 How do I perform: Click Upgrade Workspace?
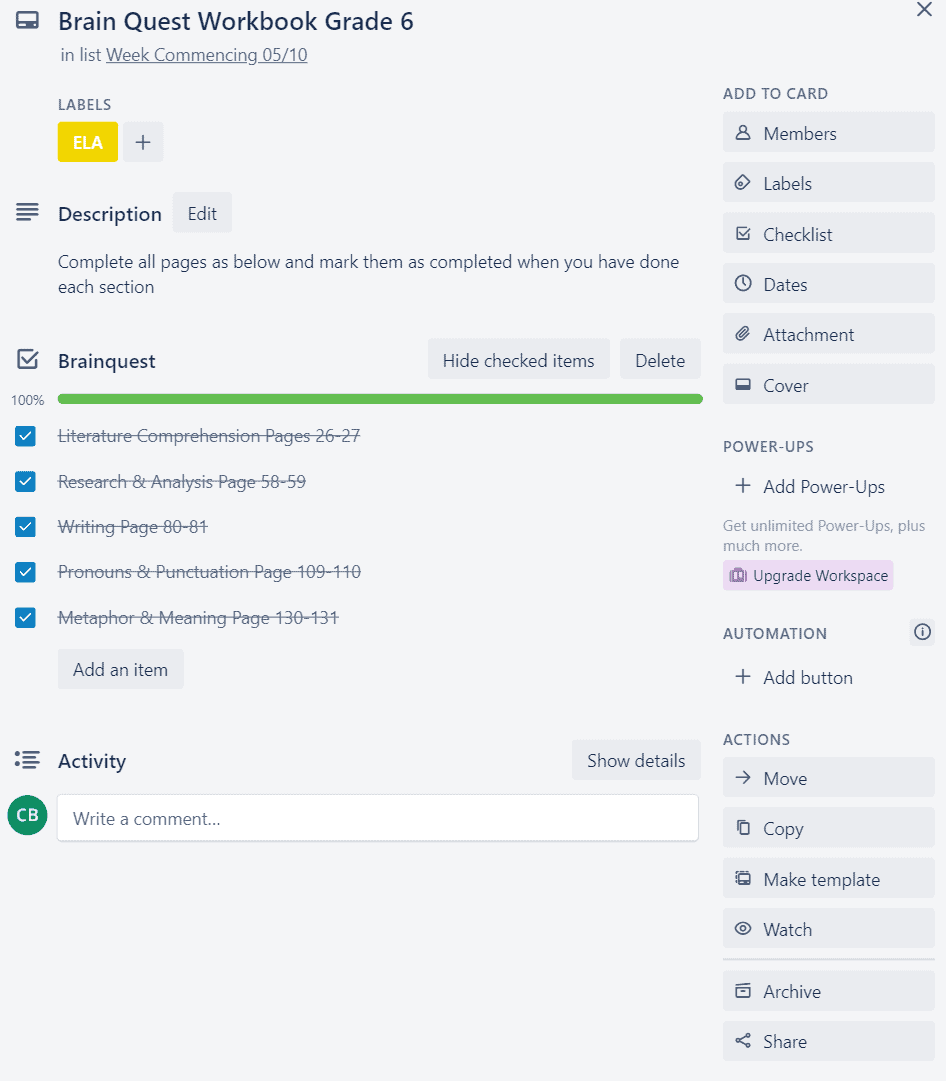click(x=808, y=576)
